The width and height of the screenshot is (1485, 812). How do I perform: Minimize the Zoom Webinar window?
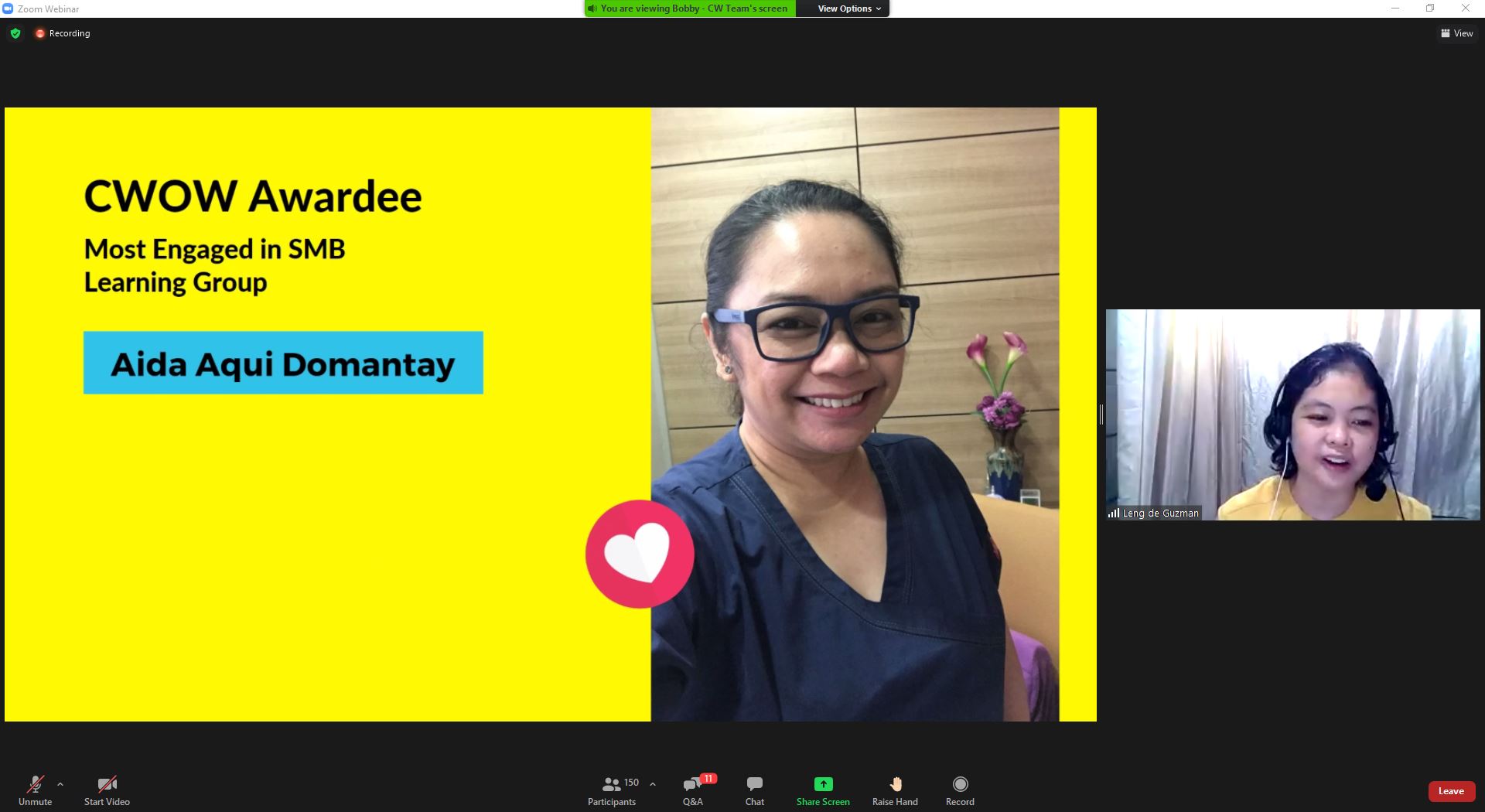tap(1395, 9)
